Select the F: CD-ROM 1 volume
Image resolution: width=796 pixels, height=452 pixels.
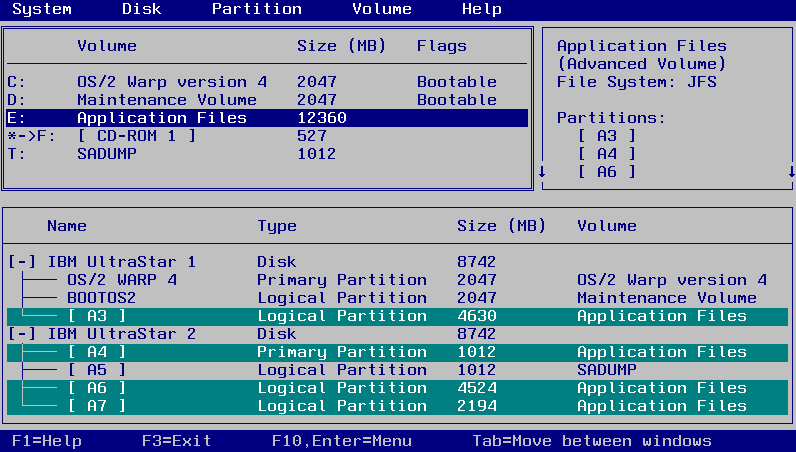click(x=267, y=136)
